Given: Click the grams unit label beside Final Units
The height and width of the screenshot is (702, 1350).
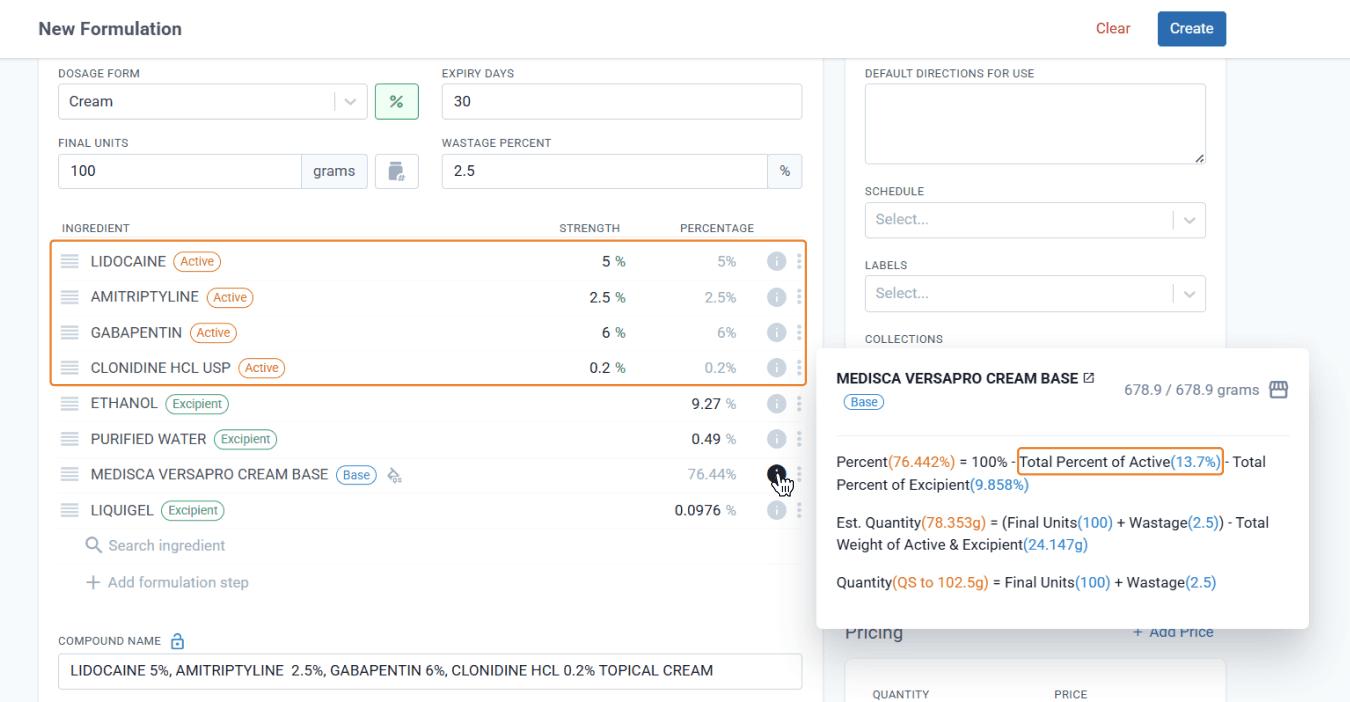Looking at the screenshot, I should pos(334,171).
